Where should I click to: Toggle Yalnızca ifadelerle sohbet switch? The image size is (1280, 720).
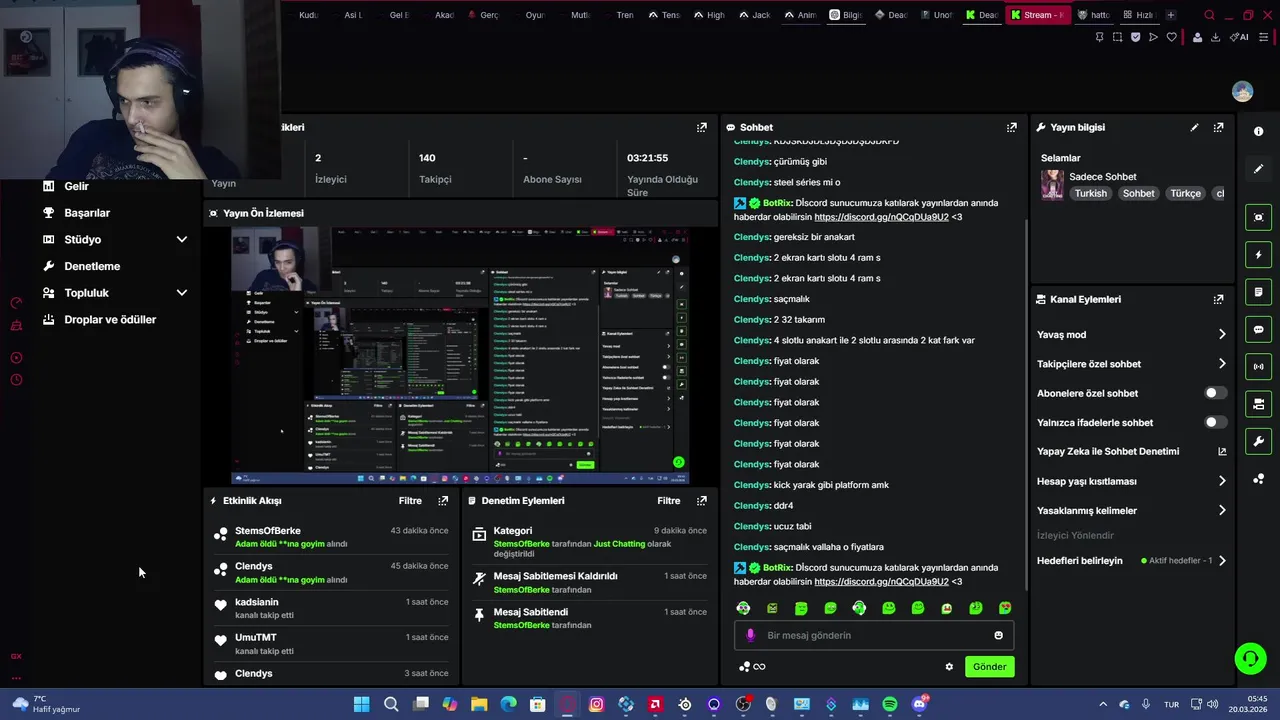pyautogui.click(x=1215, y=422)
